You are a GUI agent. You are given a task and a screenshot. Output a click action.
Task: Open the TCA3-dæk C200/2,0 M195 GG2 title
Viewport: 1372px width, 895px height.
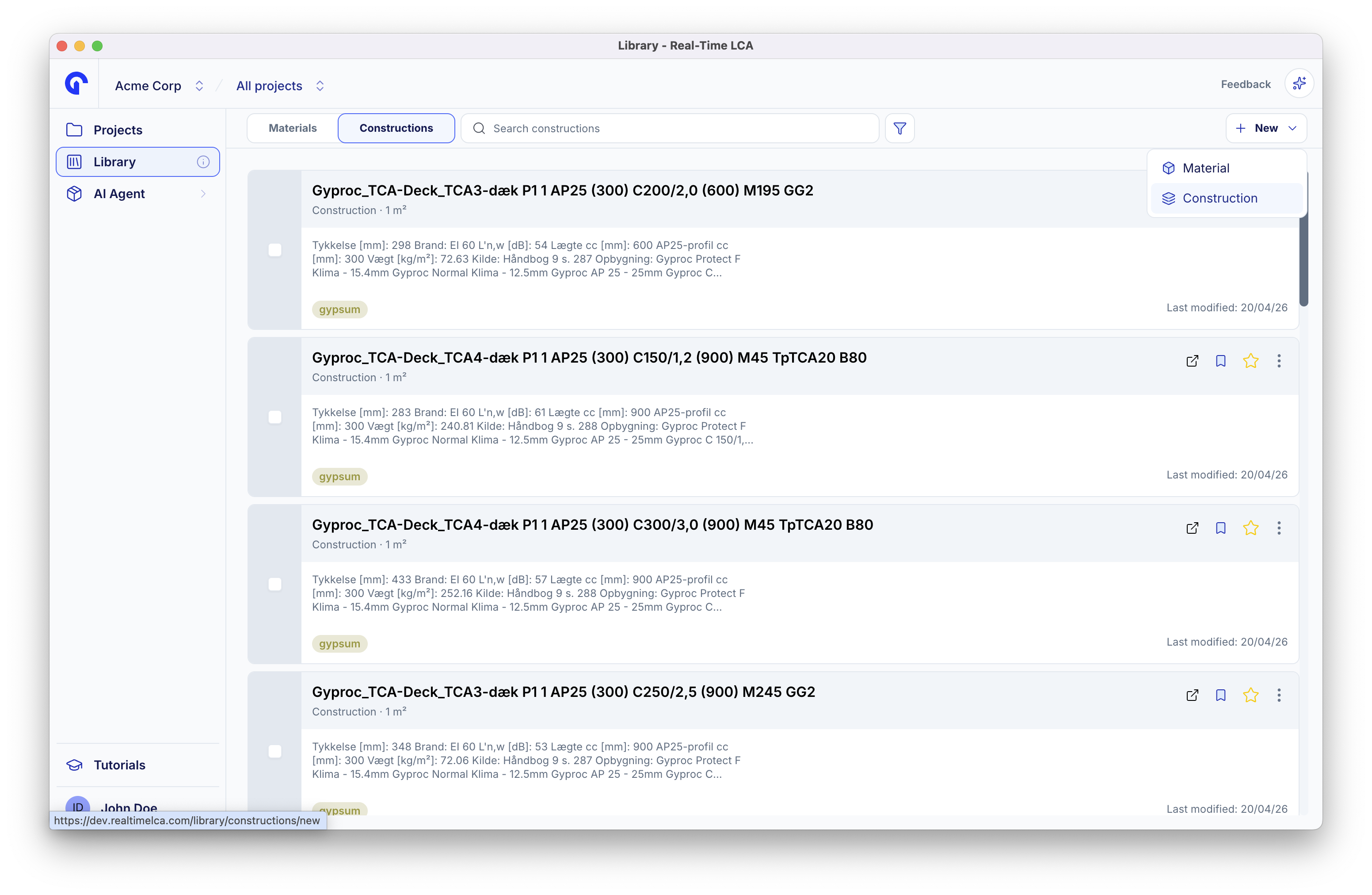point(563,190)
